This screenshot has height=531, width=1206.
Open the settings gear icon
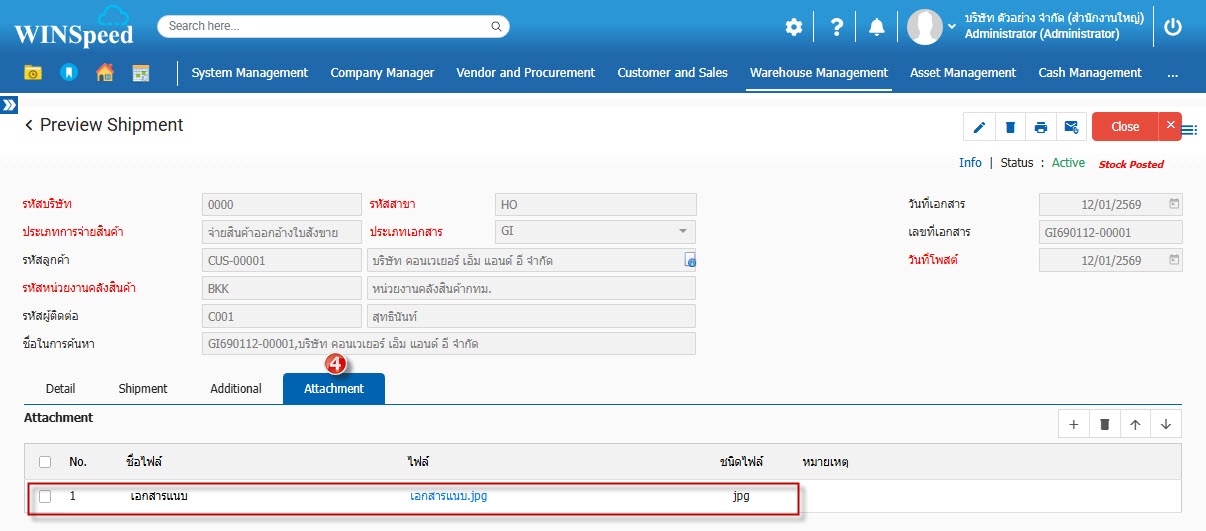(793, 27)
